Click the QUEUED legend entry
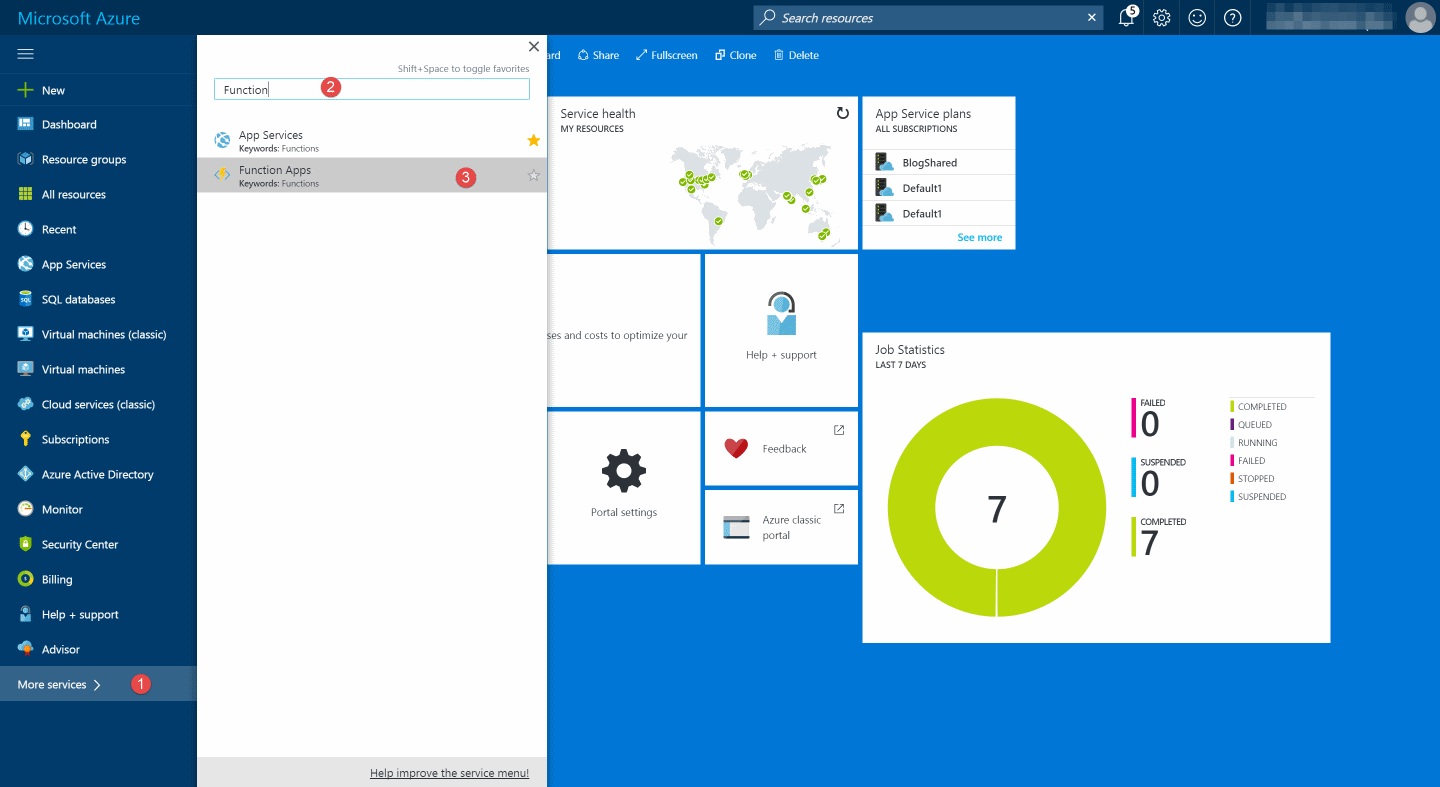1440x787 pixels. [1251, 425]
